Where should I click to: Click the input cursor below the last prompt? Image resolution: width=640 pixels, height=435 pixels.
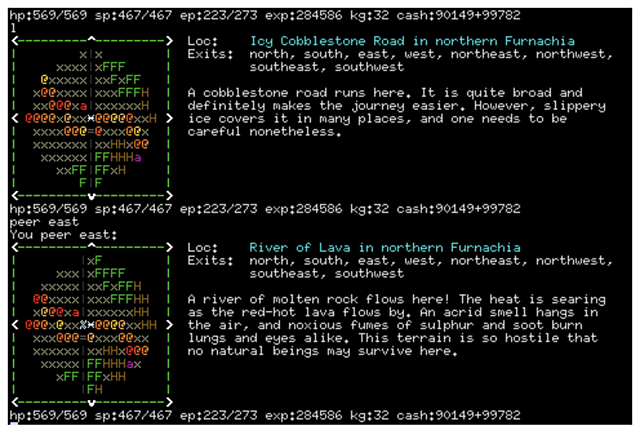pos(13,424)
